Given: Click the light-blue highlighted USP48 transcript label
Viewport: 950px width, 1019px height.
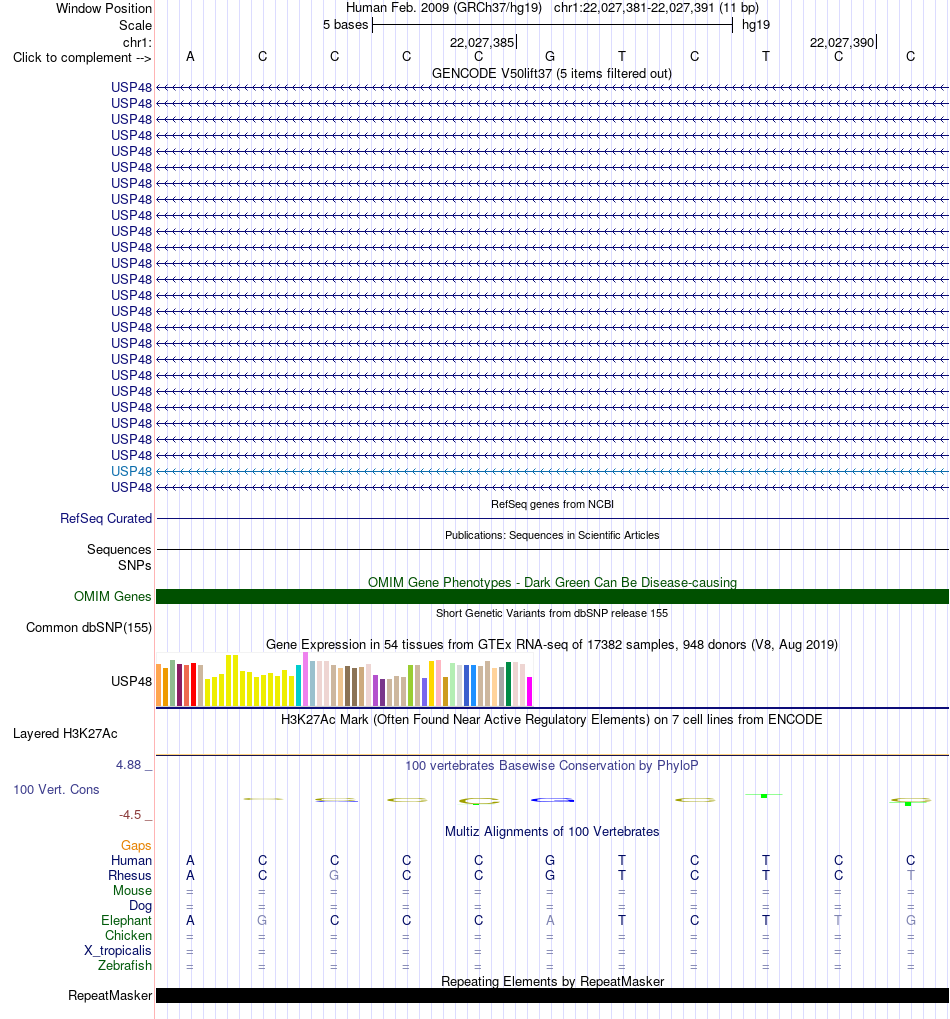Looking at the screenshot, I should [131, 471].
